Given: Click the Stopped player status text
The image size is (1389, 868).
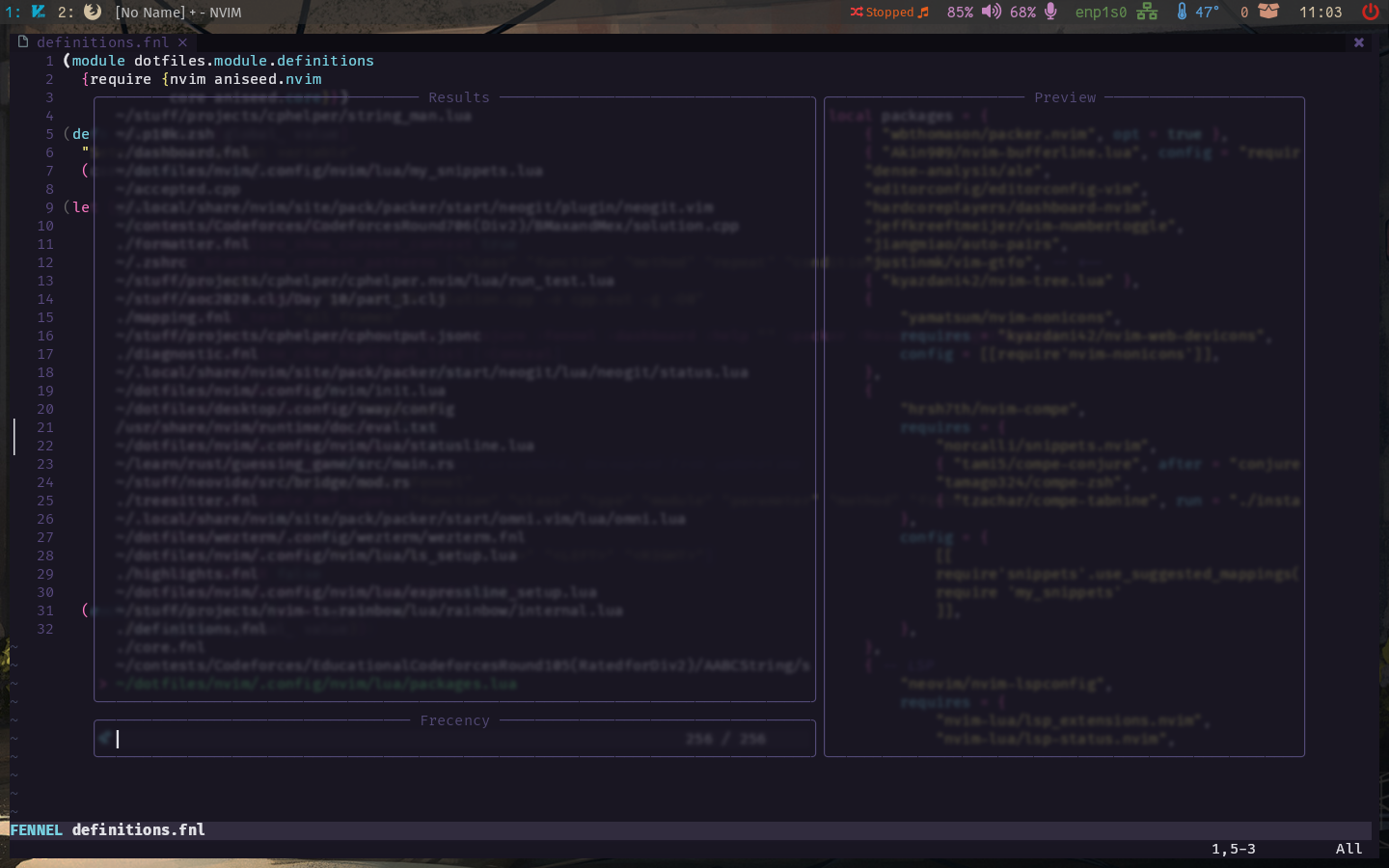Looking at the screenshot, I should point(889,12).
